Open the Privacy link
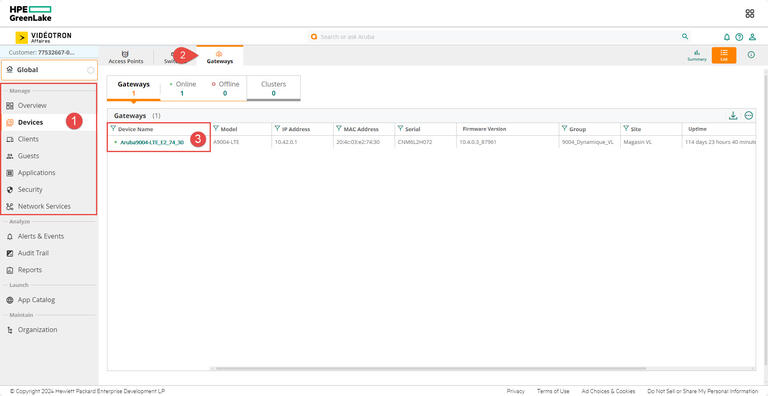The image size is (768, 396). coord(515,391)
